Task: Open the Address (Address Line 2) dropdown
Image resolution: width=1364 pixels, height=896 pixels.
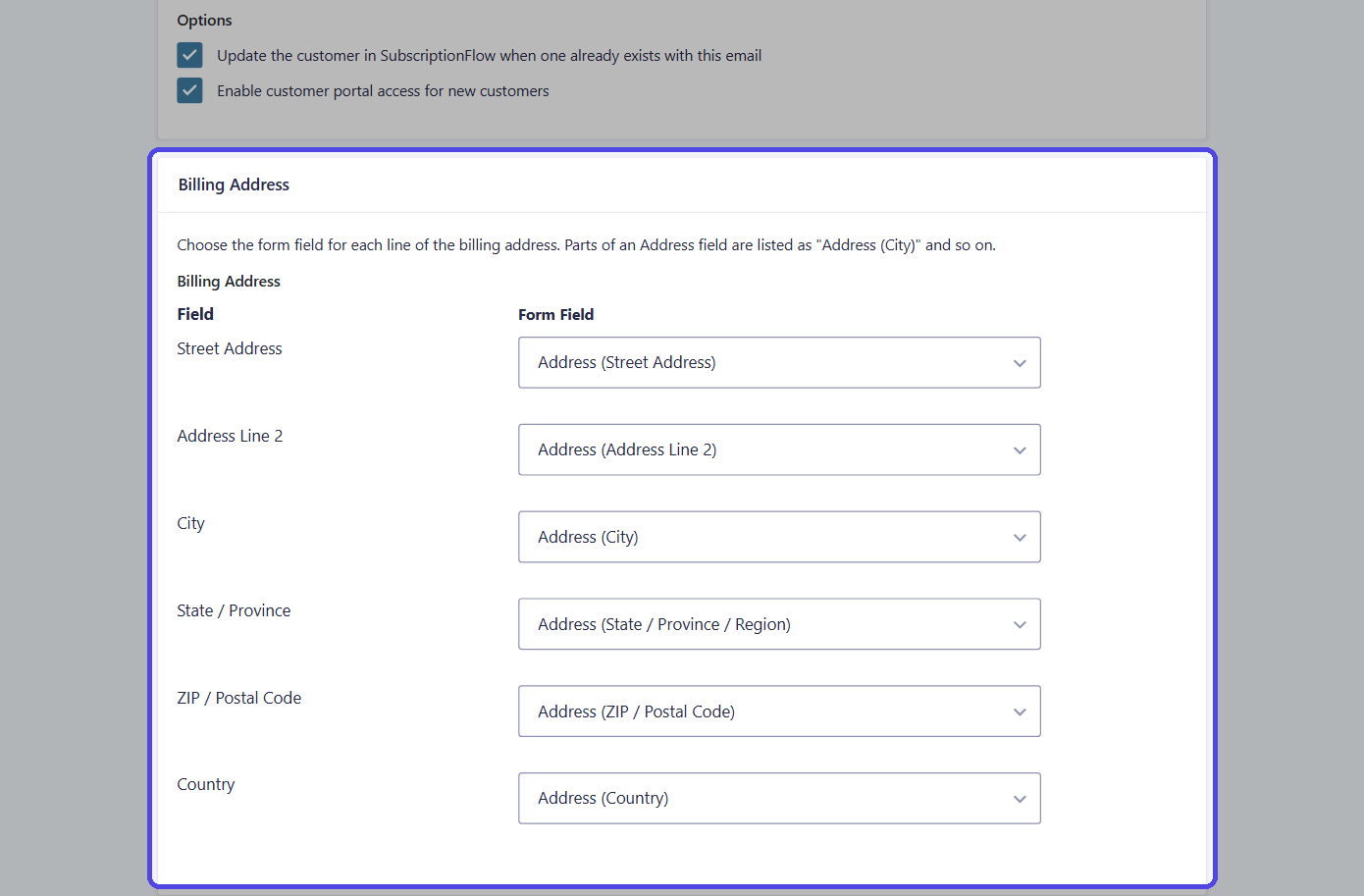Action: coord(779,449)
